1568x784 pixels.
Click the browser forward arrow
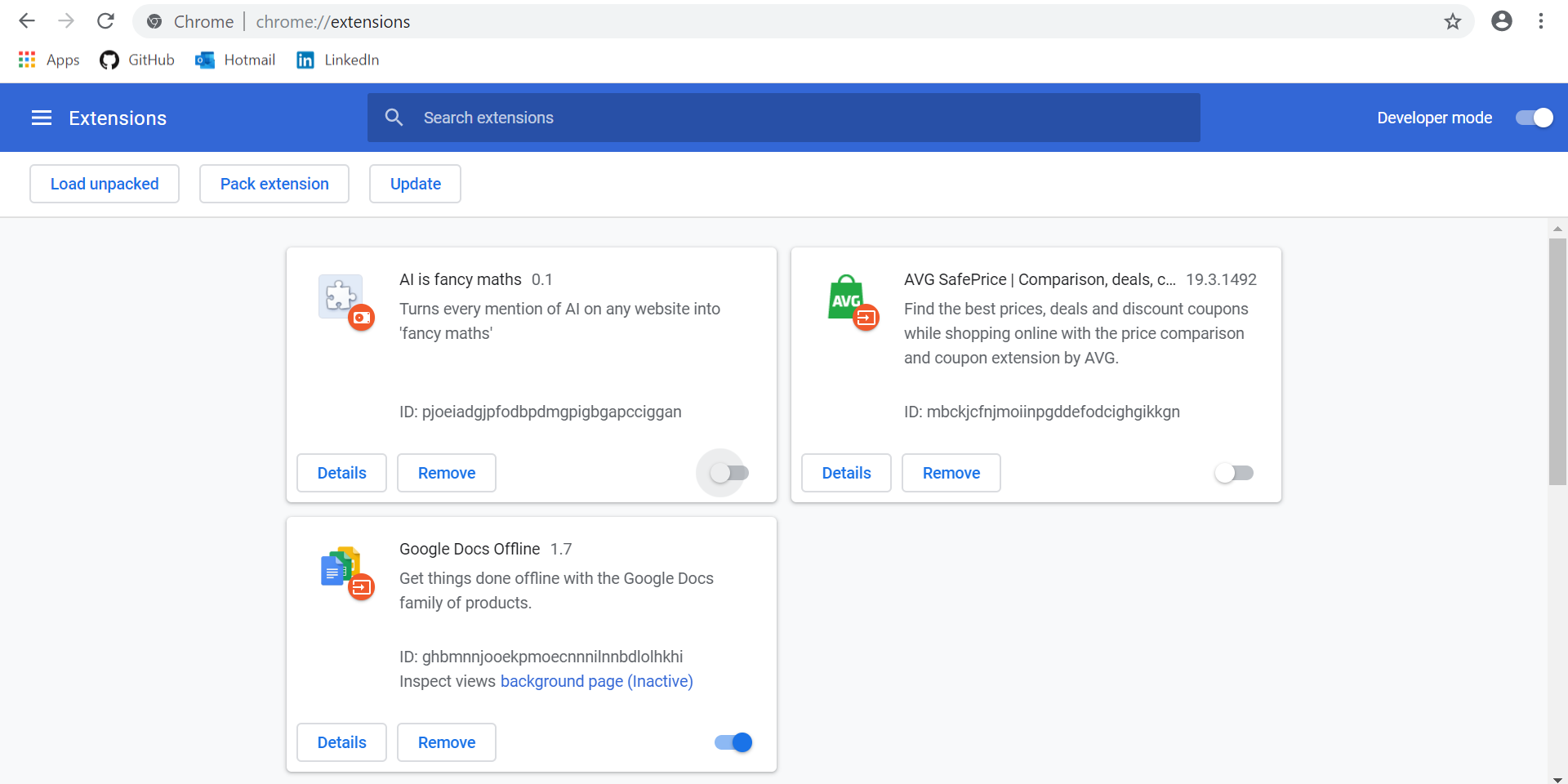pyautogui.click(x=66, y=21)
